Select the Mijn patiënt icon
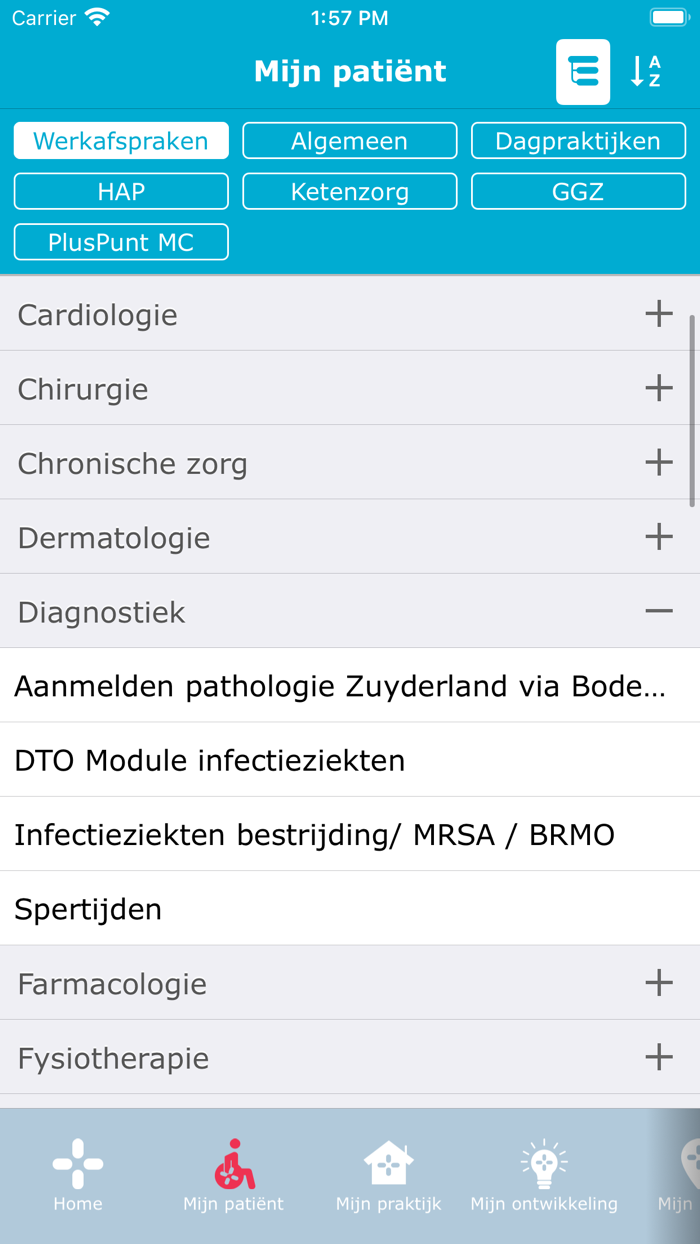 click(x=233, y=1170)
